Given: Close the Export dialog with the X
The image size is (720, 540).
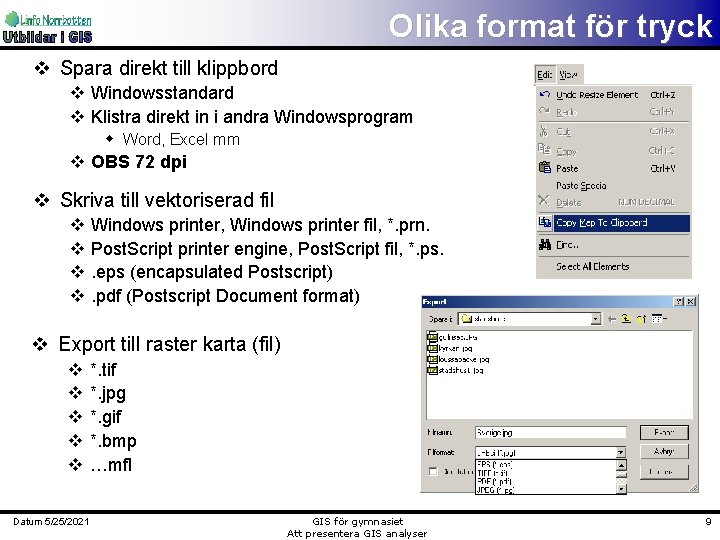Looking at the screenshot, I should [x=691, y=301].
